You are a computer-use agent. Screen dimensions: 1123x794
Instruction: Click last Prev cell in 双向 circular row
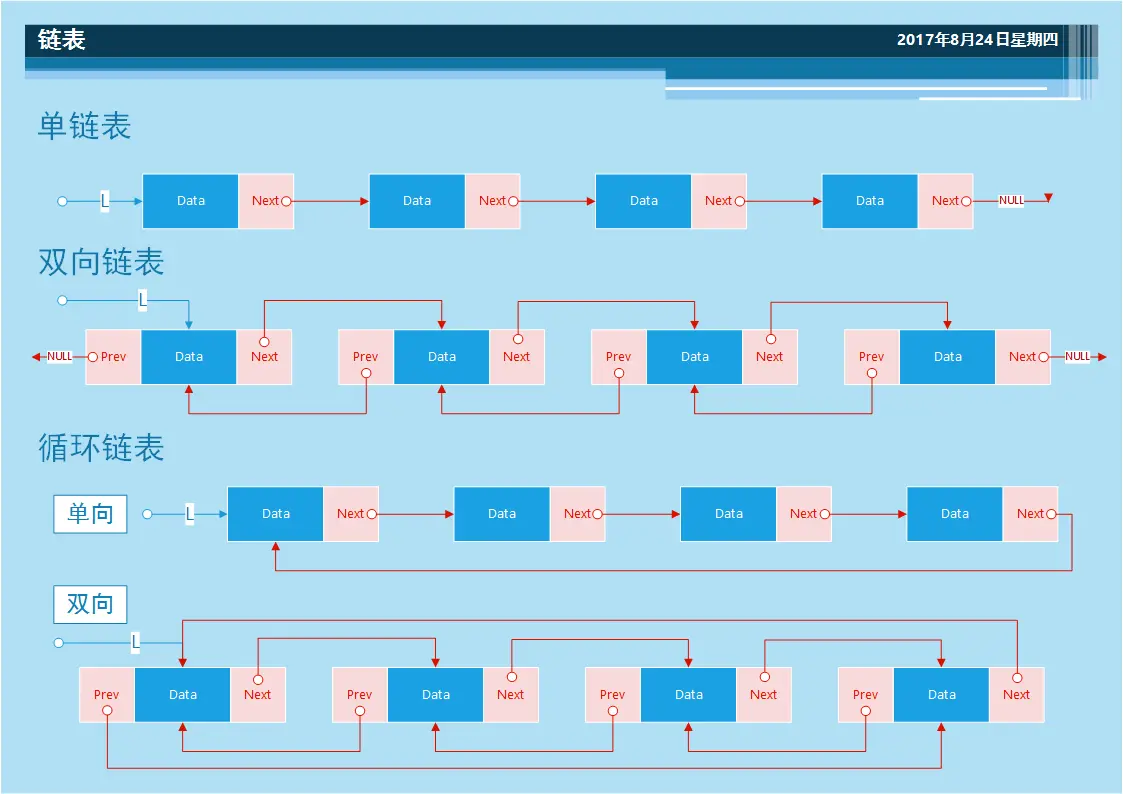tap(866, 694)
